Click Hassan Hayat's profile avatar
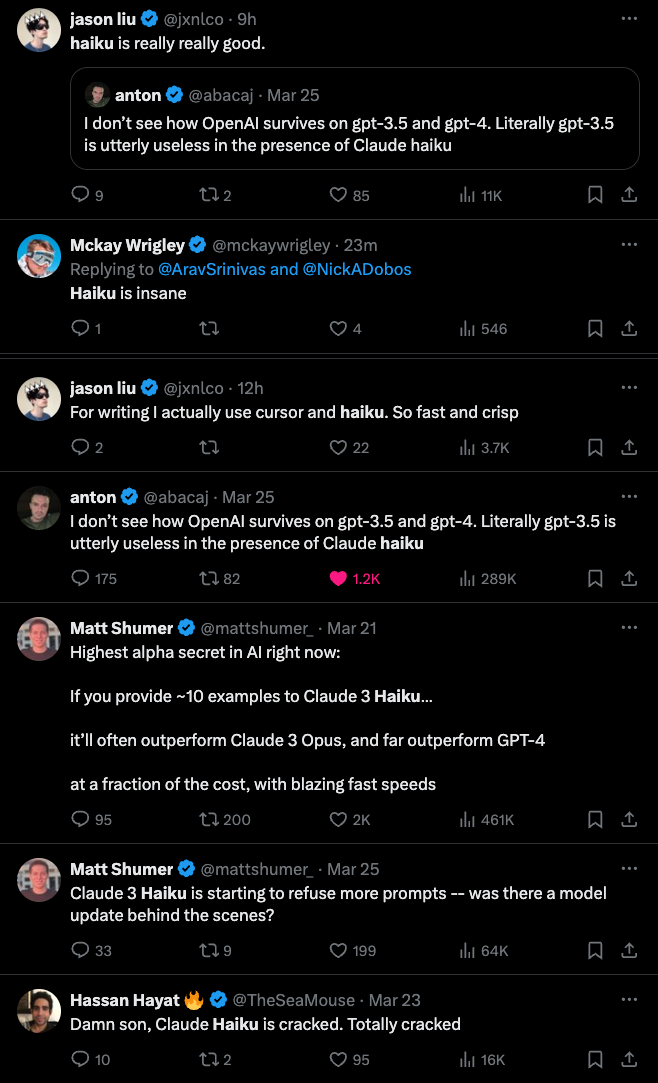Image resolution: width=658 pixels, height=1083 pixels. coord(39,1011)
